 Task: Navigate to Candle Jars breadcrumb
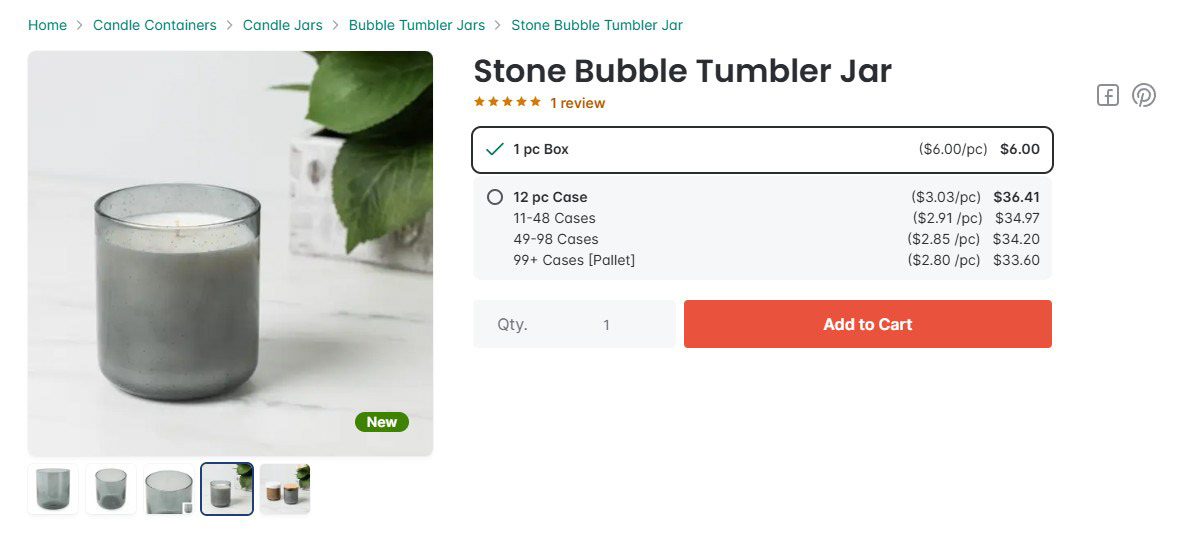coord(282,25)
